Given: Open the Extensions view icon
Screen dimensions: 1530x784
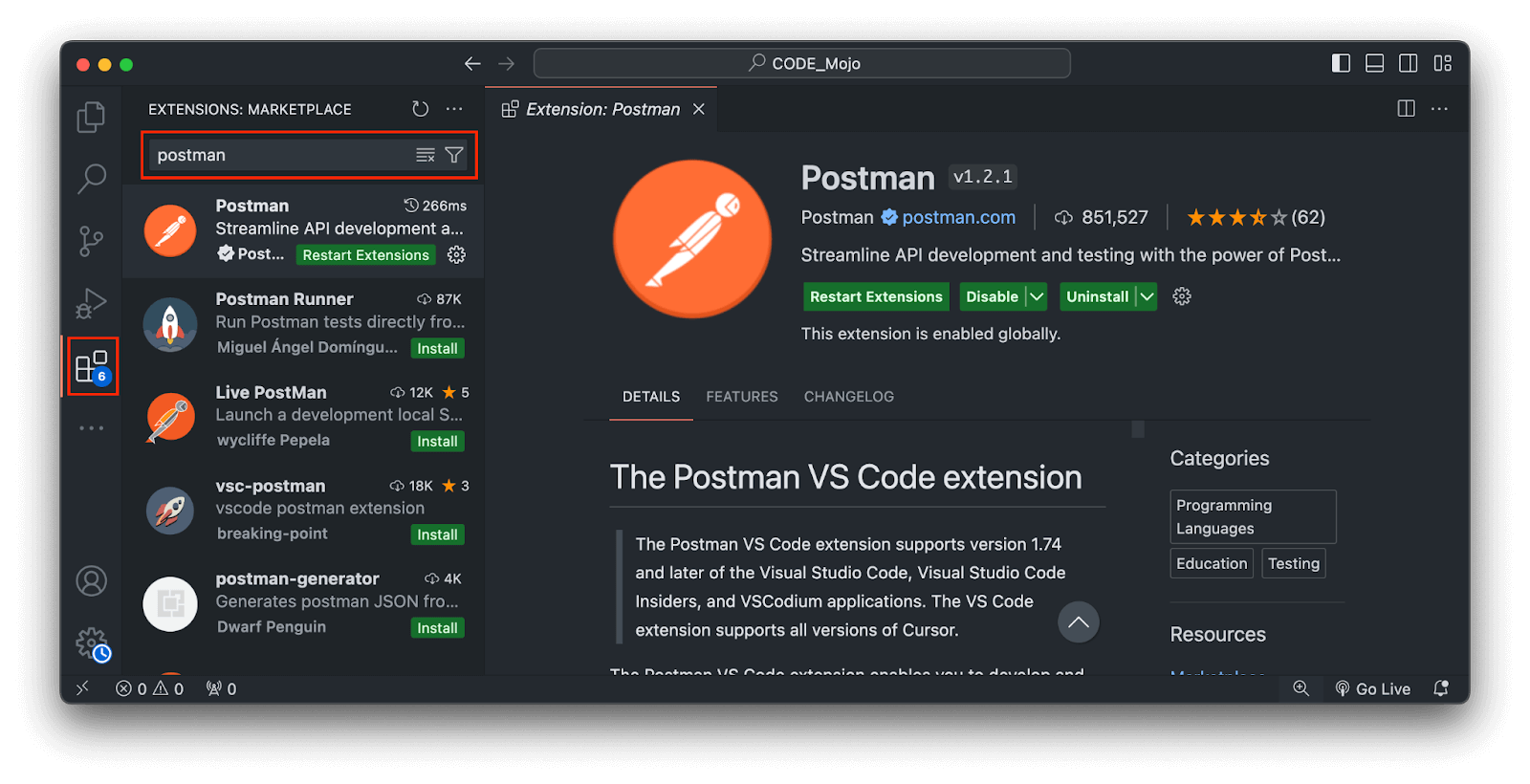Looking at the screenshot, I should point(92,366).
